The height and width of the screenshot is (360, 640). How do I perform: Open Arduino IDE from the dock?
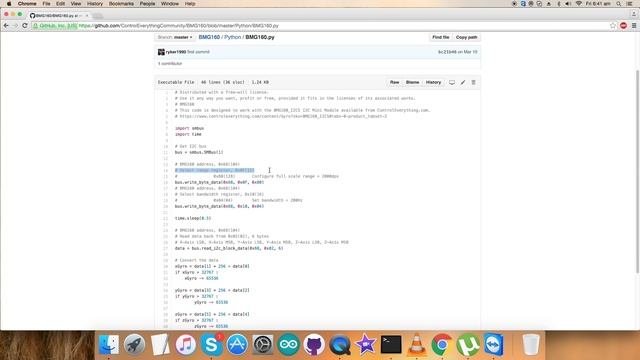[289, 344]
